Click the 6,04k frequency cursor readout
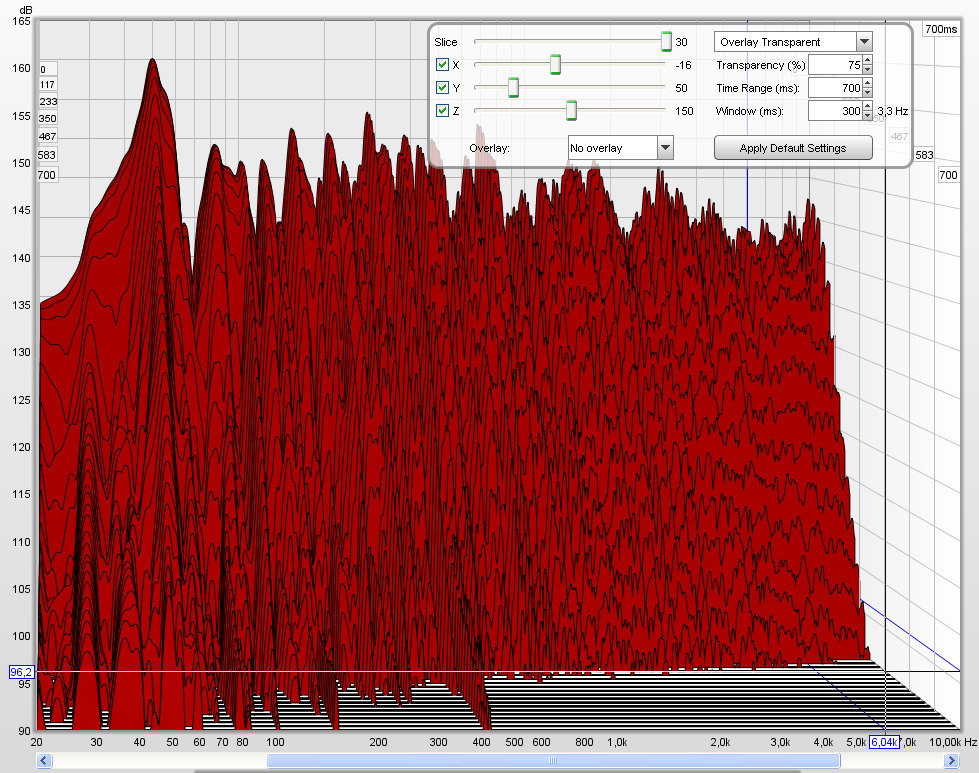The width and height of the screenshot is (979, 773). pos(884,742)
